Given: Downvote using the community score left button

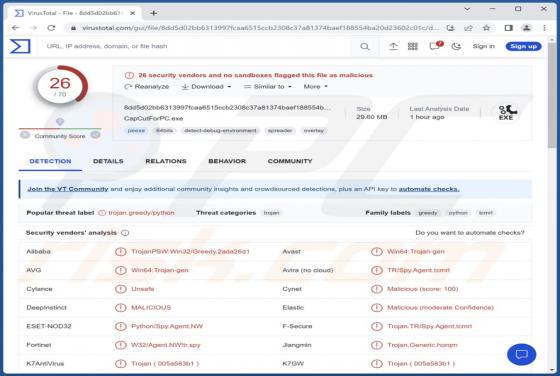Looking at the screenshot, I should [25, 135].
